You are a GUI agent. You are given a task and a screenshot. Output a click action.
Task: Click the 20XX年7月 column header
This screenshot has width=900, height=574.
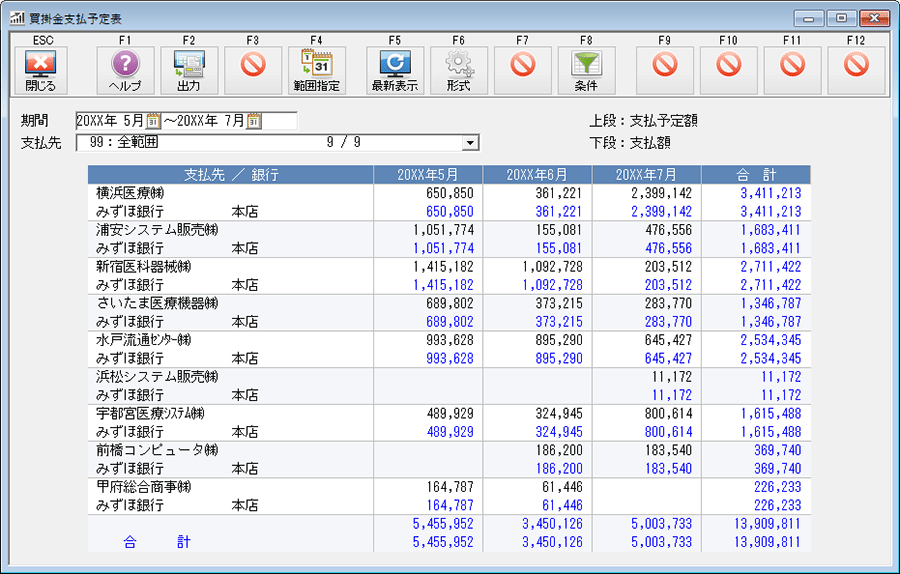point(646,174)
